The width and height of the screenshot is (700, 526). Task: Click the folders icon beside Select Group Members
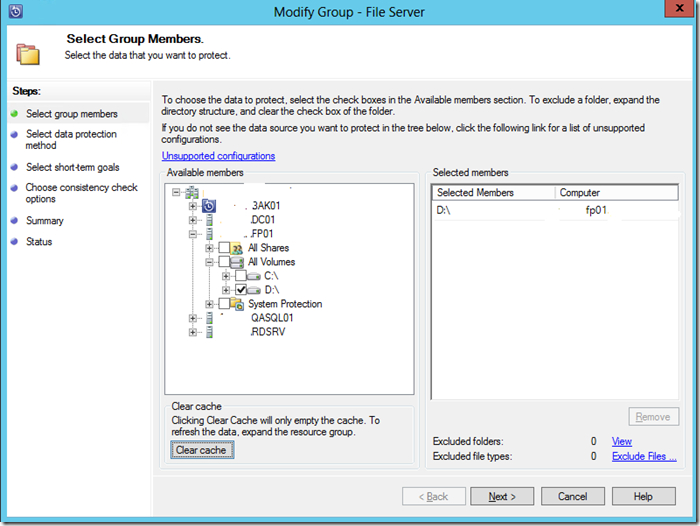click(x=28, y=54)
